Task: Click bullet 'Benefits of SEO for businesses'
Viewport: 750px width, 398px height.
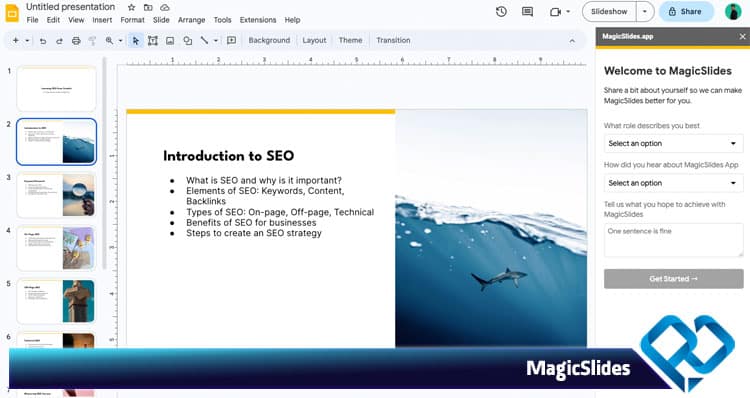Action: tap(251, 222)
